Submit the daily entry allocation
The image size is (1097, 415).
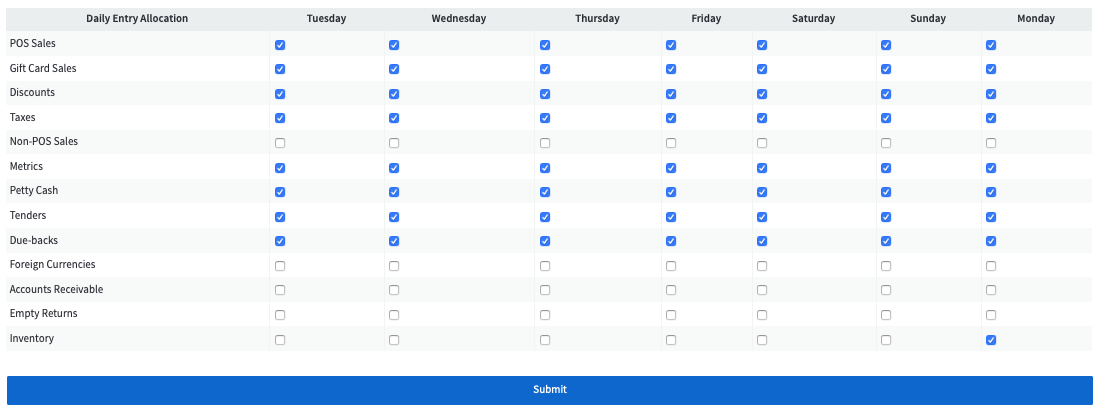click(550, 390)
